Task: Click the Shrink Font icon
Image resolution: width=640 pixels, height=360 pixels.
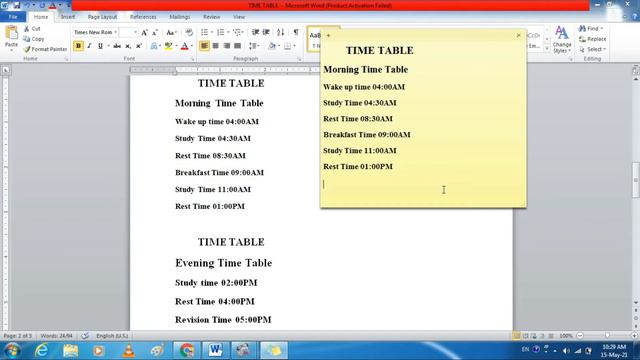Action: tap(155, 32)
